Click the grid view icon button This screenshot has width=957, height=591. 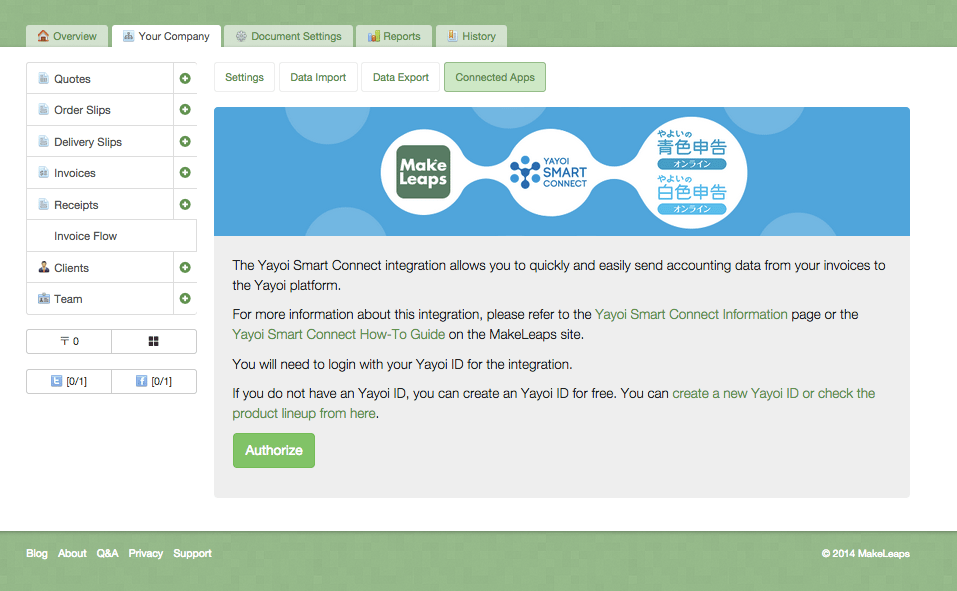154,341
